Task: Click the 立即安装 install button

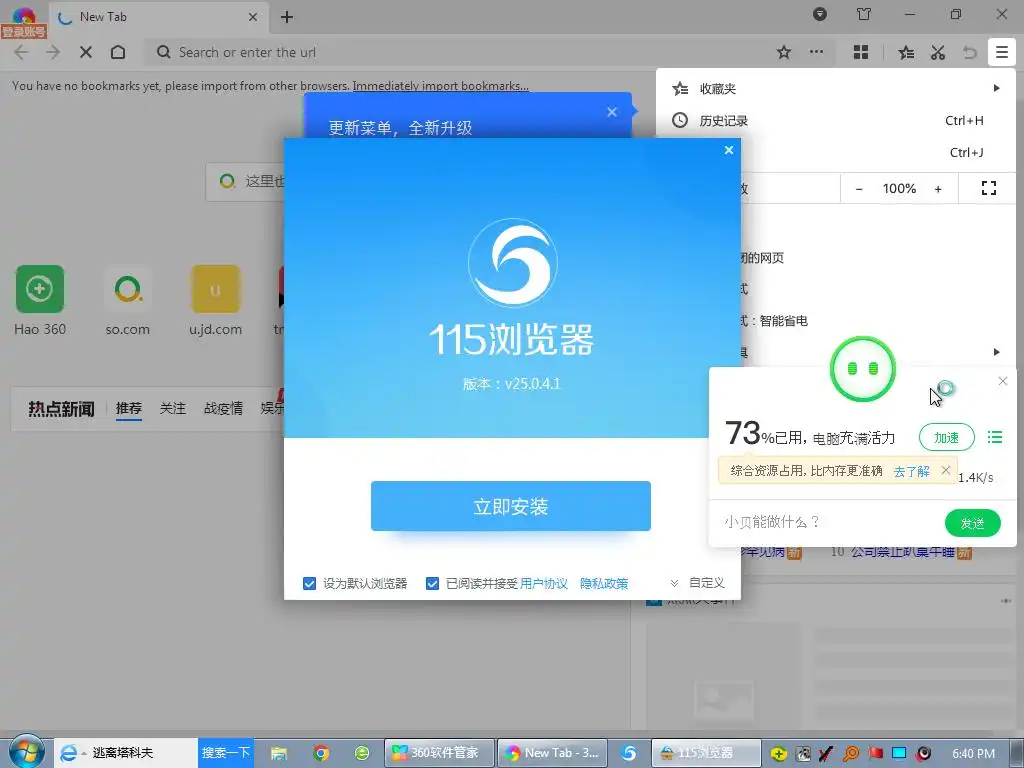Action: (x=511, y=506)
